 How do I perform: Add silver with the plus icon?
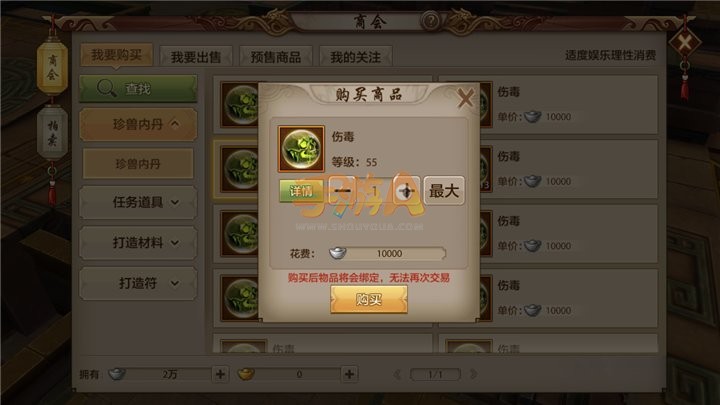coord(220,374)
